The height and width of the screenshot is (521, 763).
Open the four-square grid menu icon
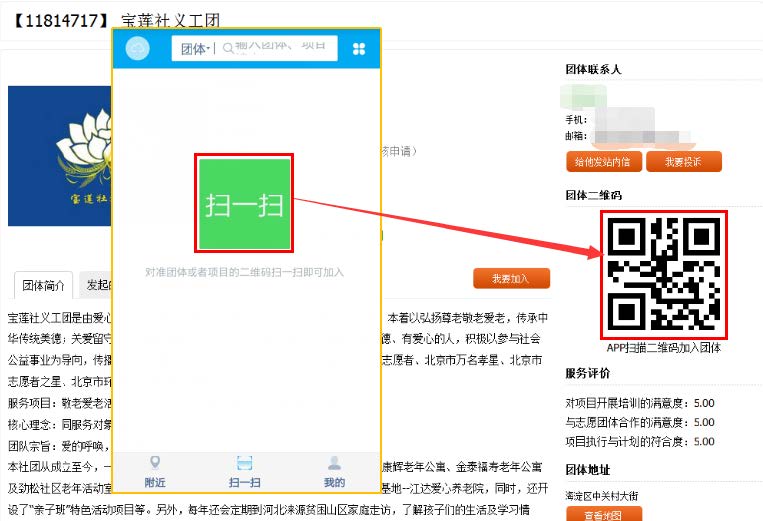click(x=359, y=49)
